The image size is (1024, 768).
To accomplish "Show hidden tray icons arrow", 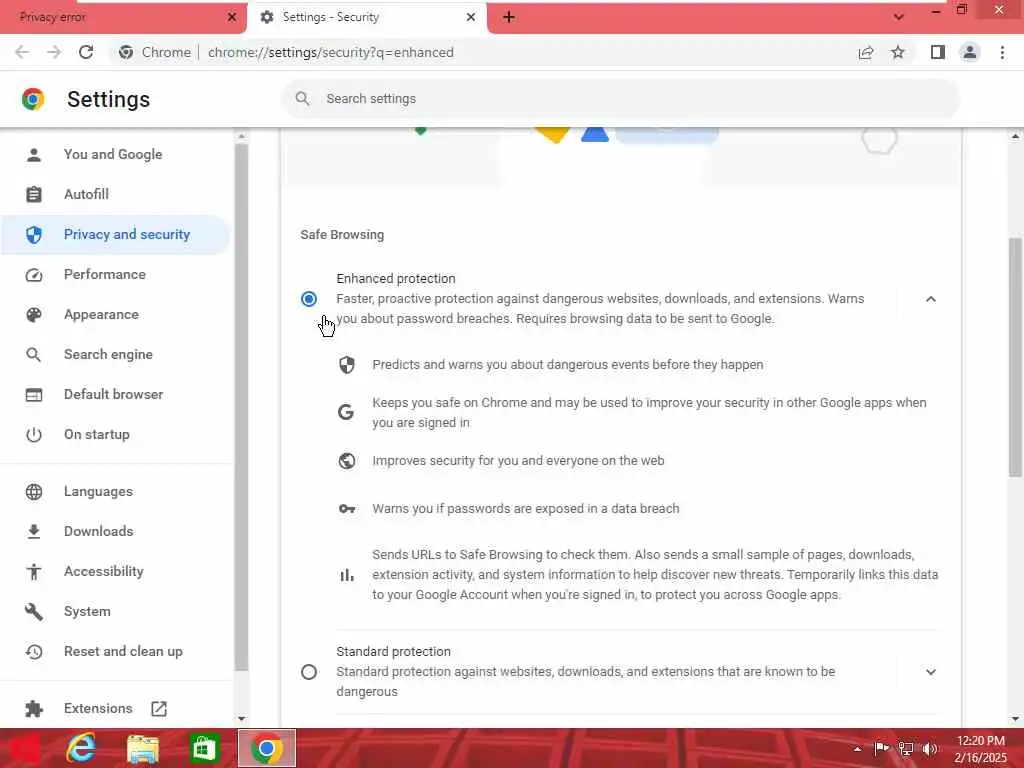I will click(857, 749).
